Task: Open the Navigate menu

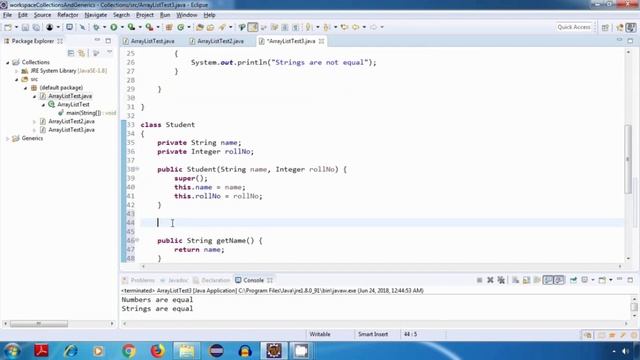Action: 96,15
